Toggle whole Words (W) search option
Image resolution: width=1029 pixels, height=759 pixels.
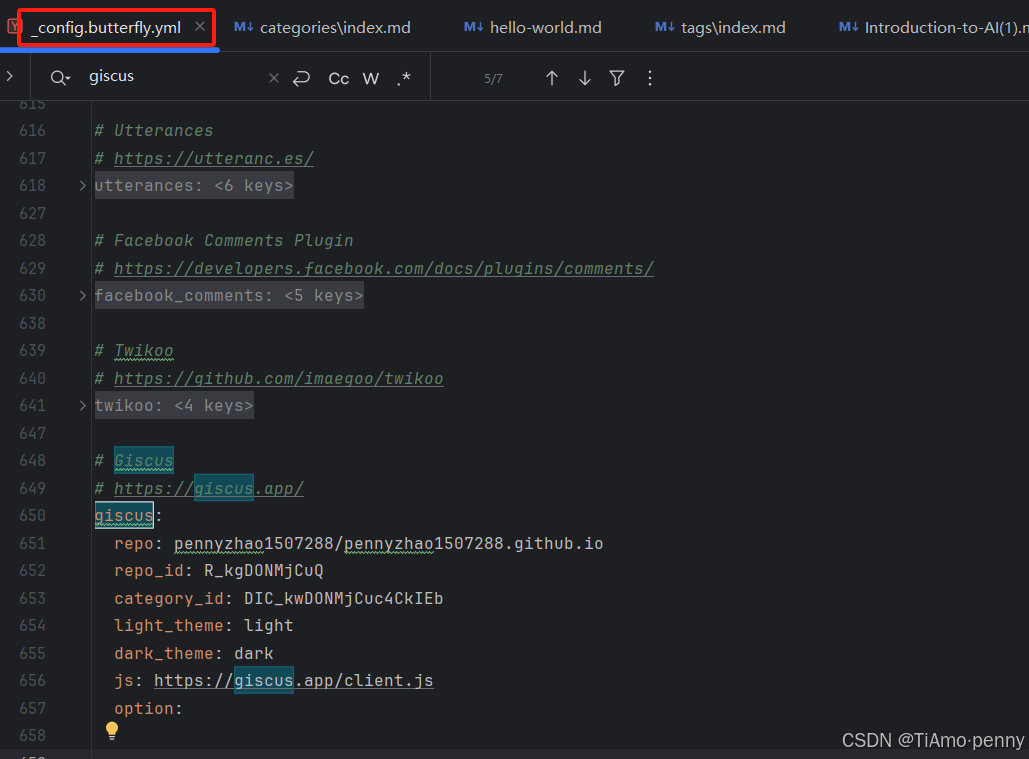point(371,78)
